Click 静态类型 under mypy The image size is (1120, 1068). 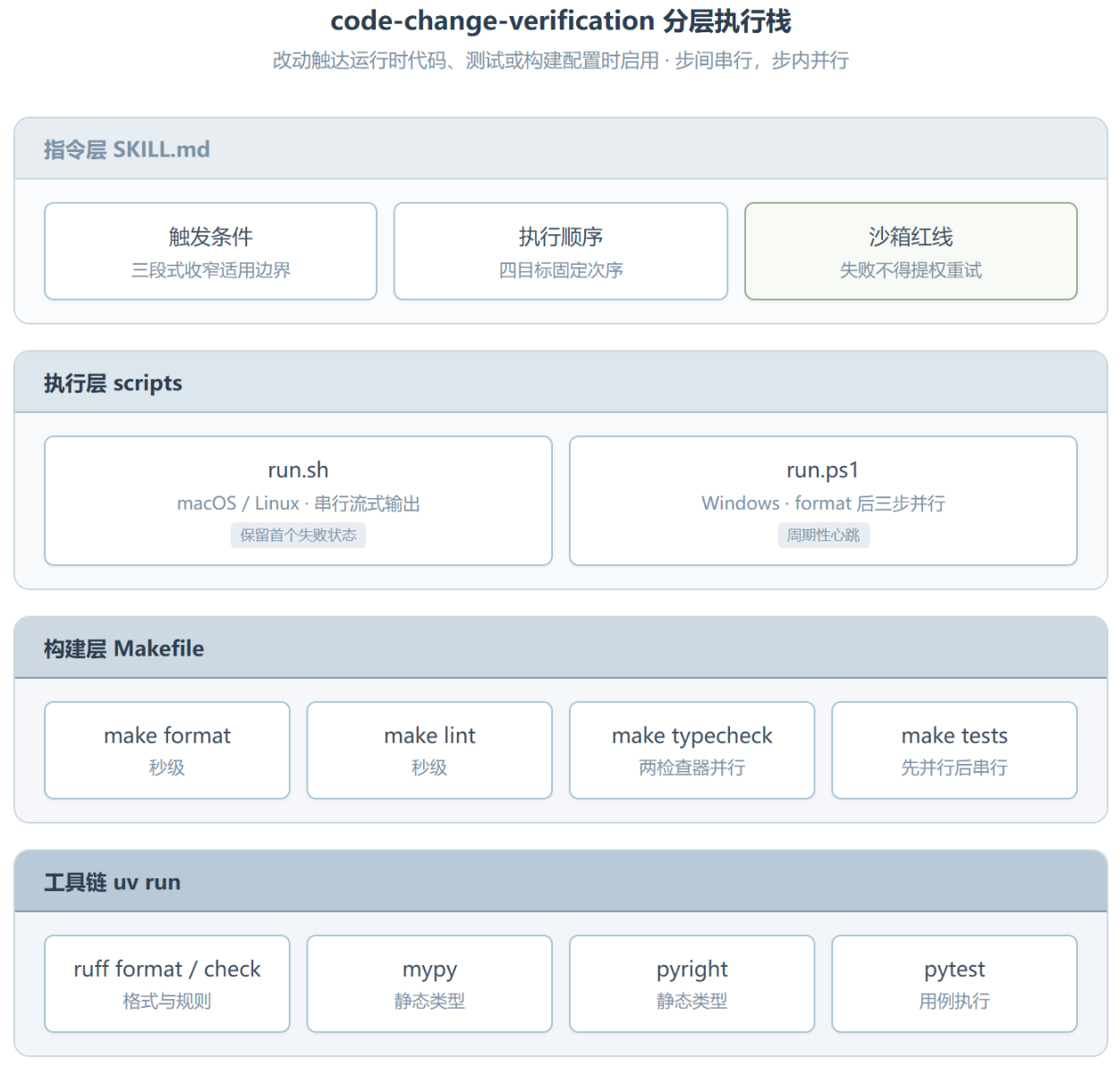pyautogui.click(x=429, y=1001)
